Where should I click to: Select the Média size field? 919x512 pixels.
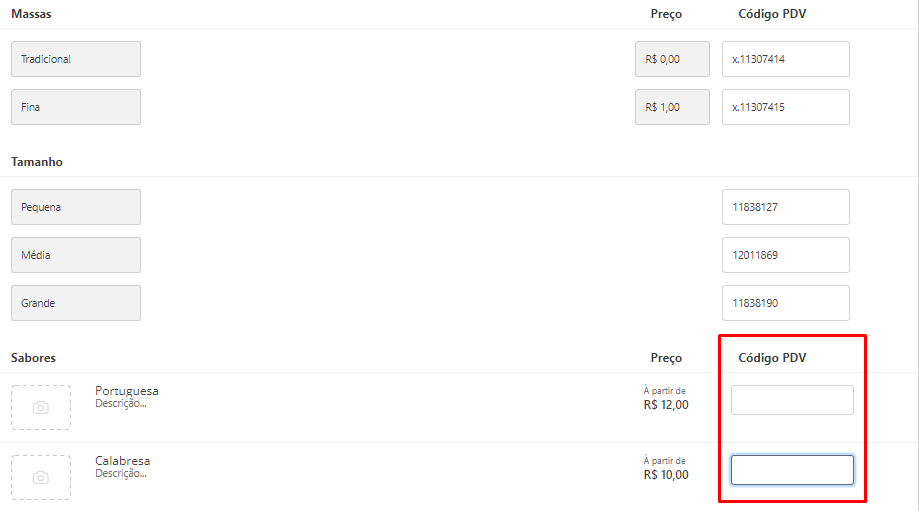coord(76,255)
